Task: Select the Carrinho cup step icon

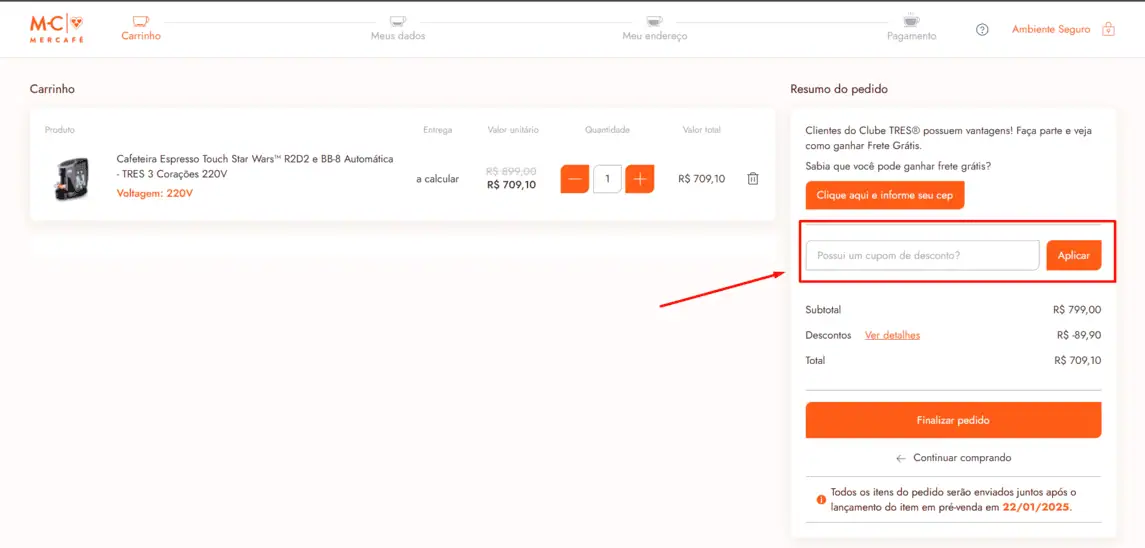Action: point(141,20)
